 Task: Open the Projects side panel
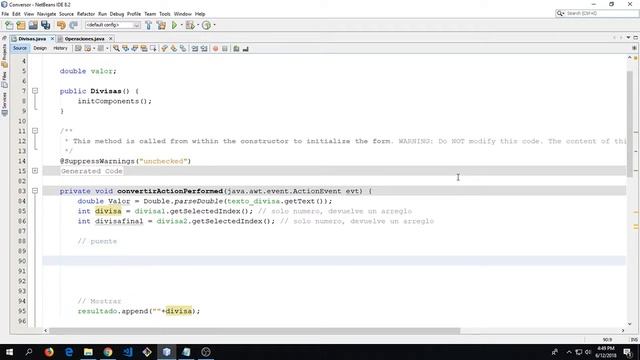point(4,55)
